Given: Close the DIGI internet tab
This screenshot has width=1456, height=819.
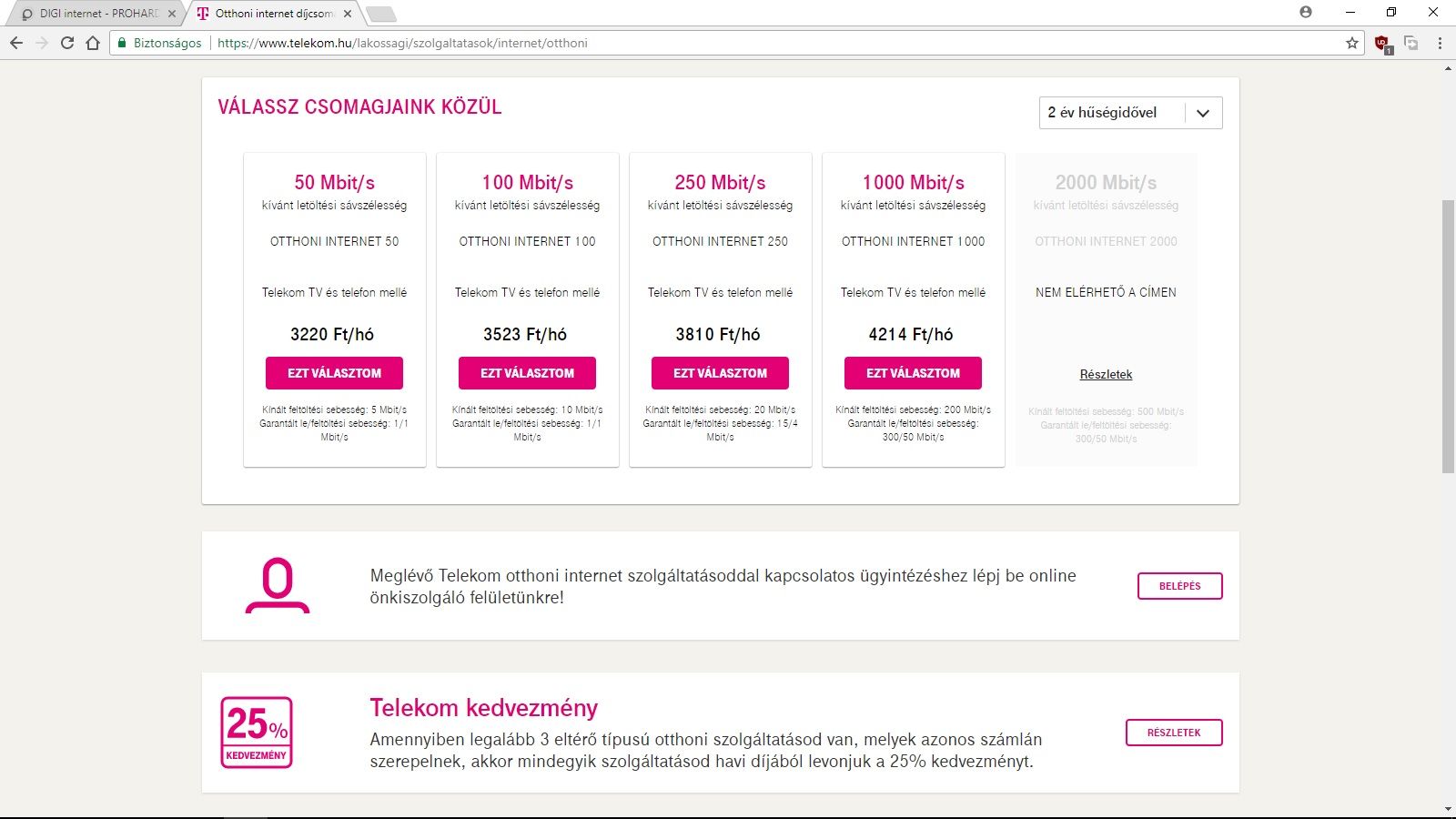Looking at the screenshot, I should click(172, 14).
